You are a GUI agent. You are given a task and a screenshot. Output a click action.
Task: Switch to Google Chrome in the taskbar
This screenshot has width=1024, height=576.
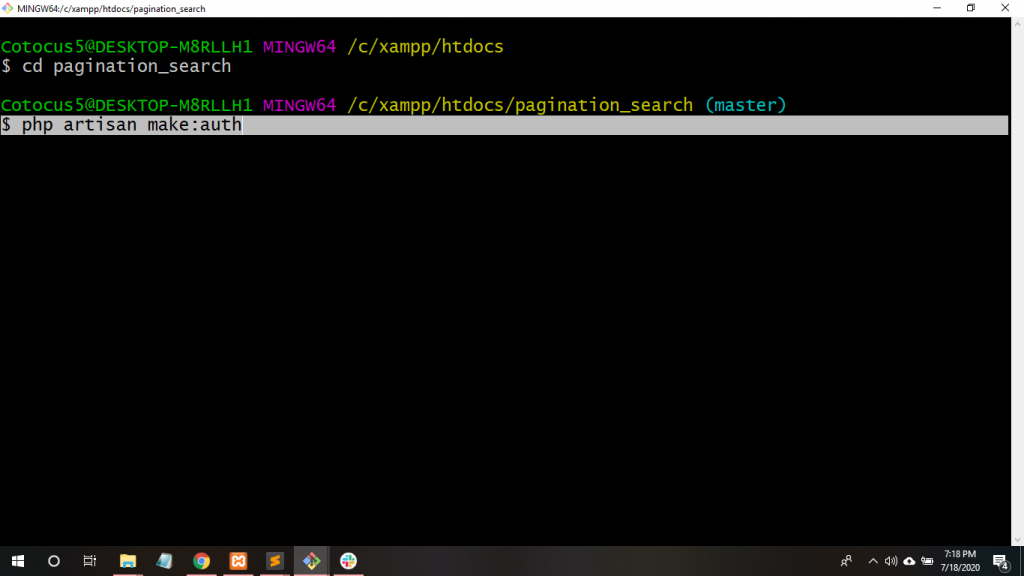pos(201,561)
